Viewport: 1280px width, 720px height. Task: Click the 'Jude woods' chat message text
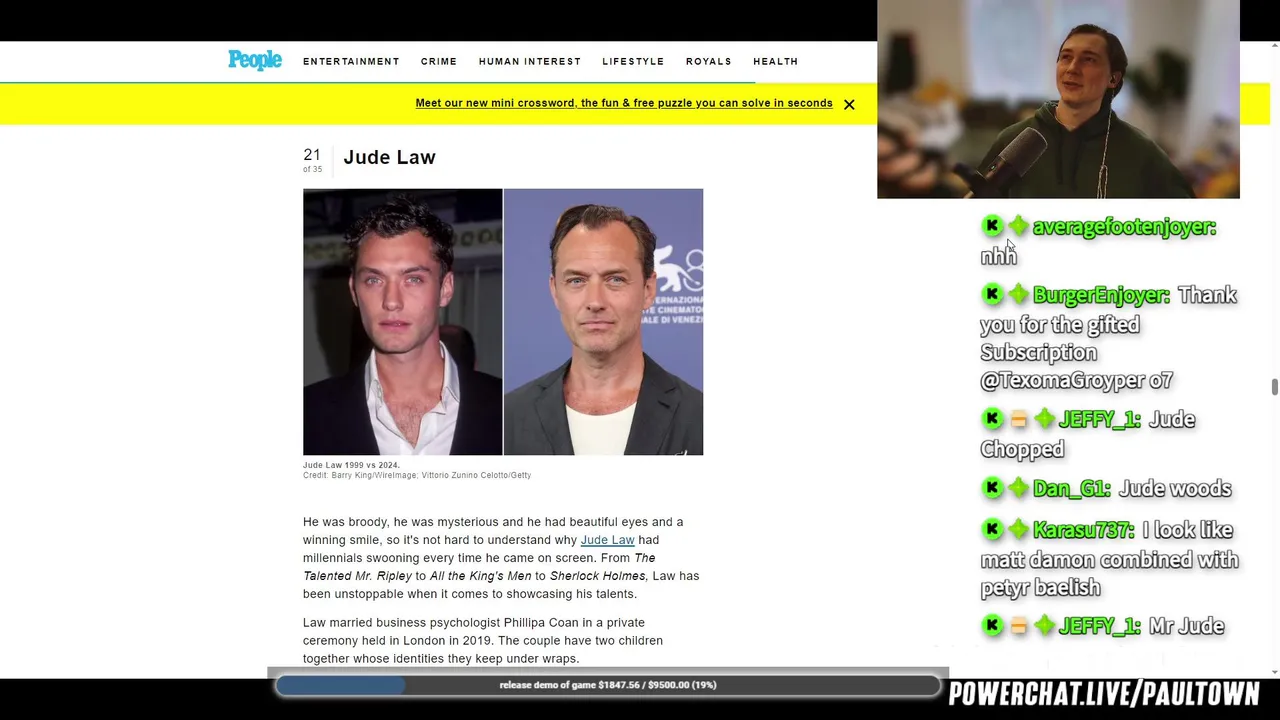pyautogui.click(x=1175, y=488)
